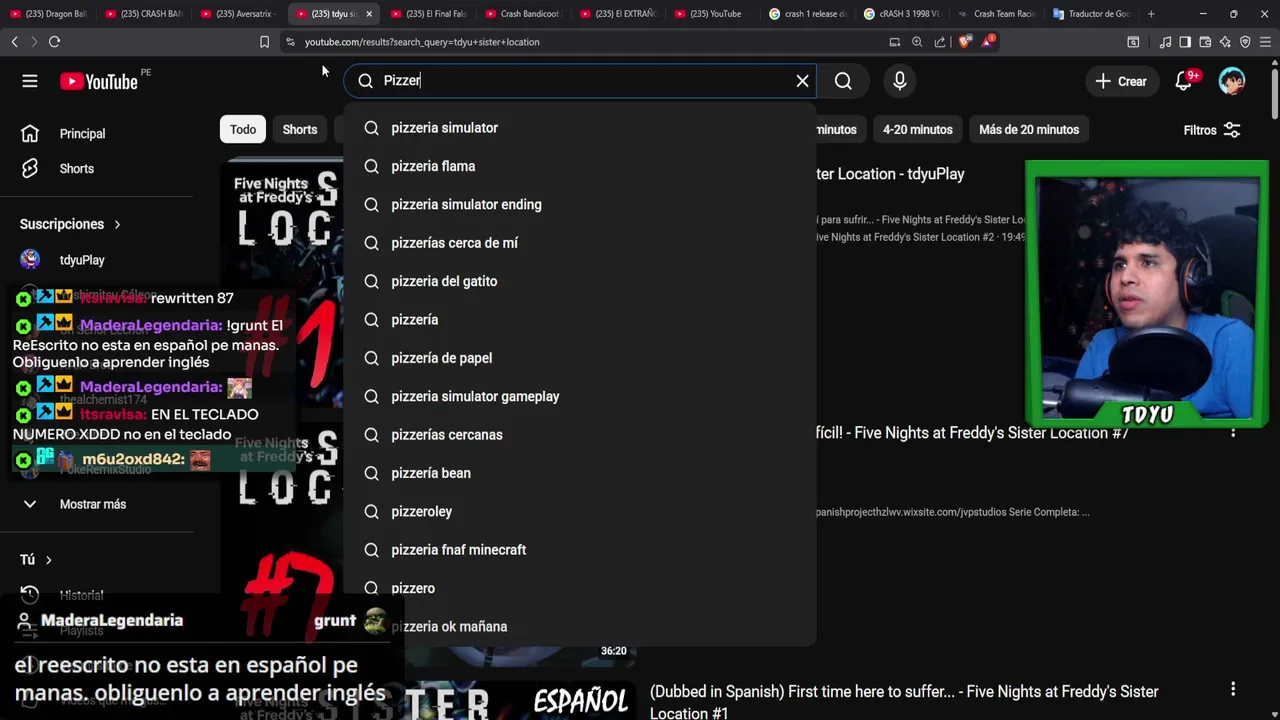Image resolution: width=1280 pixels, height=720 pixels.
Task: Bookmark the page with bookmark icon
Action: [x=264, y=42]
